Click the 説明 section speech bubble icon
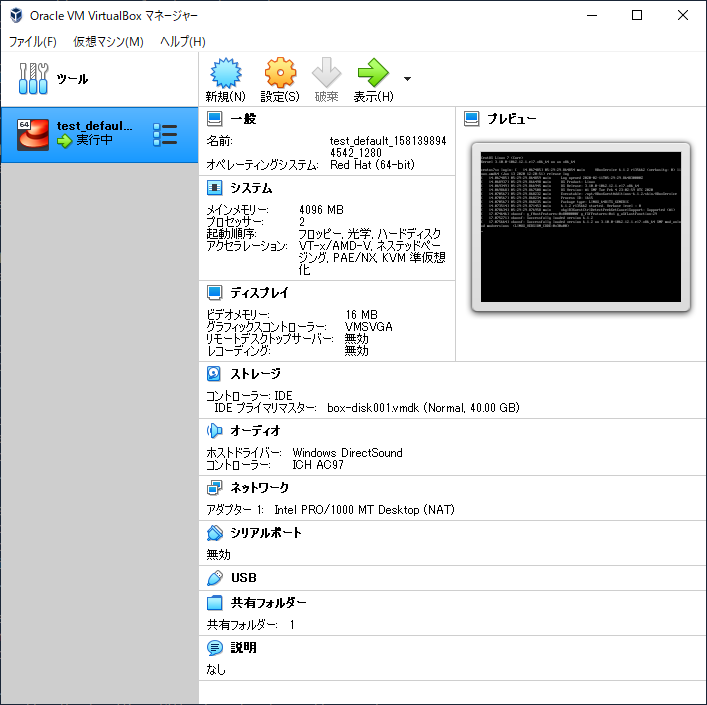This screenshot has height=705, width=707. pos(215,648)
